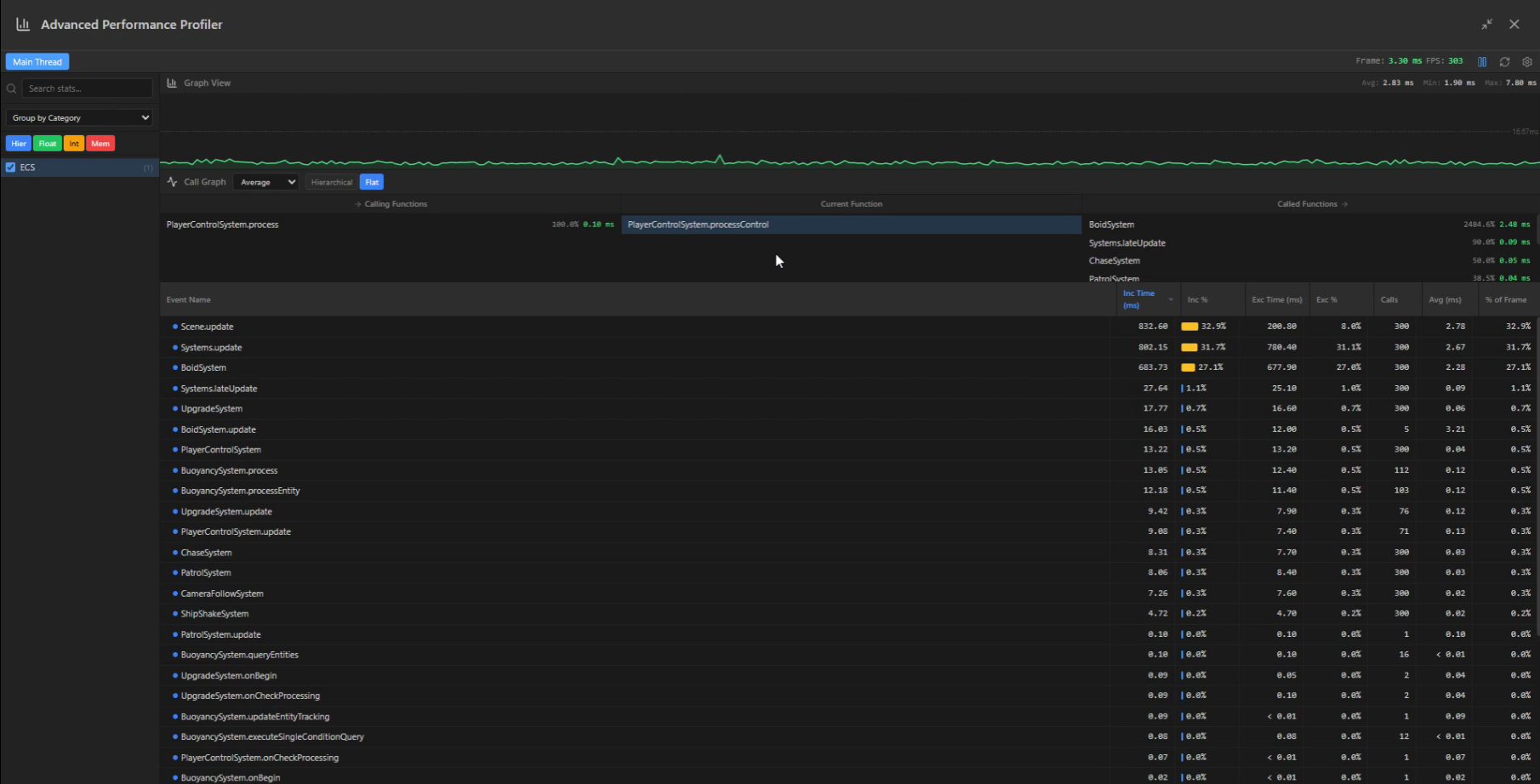Open the Group by Category dropdown

click(x=79, y=117)
